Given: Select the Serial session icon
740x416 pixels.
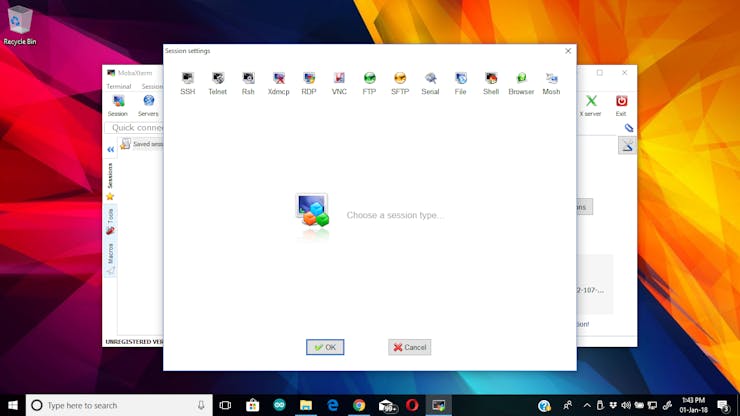Looking at the screenshot, I should pyautogui.click(x=430, y=83).
